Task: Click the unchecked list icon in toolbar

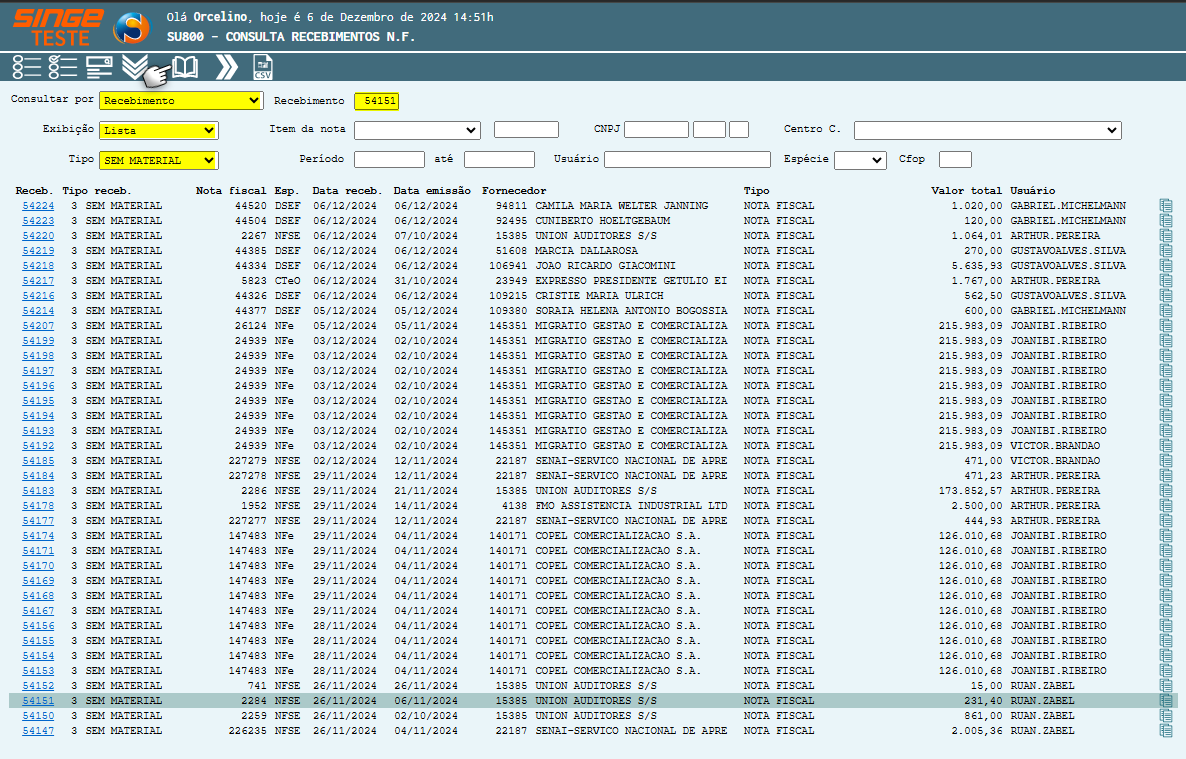Action: tap(27, 67)
